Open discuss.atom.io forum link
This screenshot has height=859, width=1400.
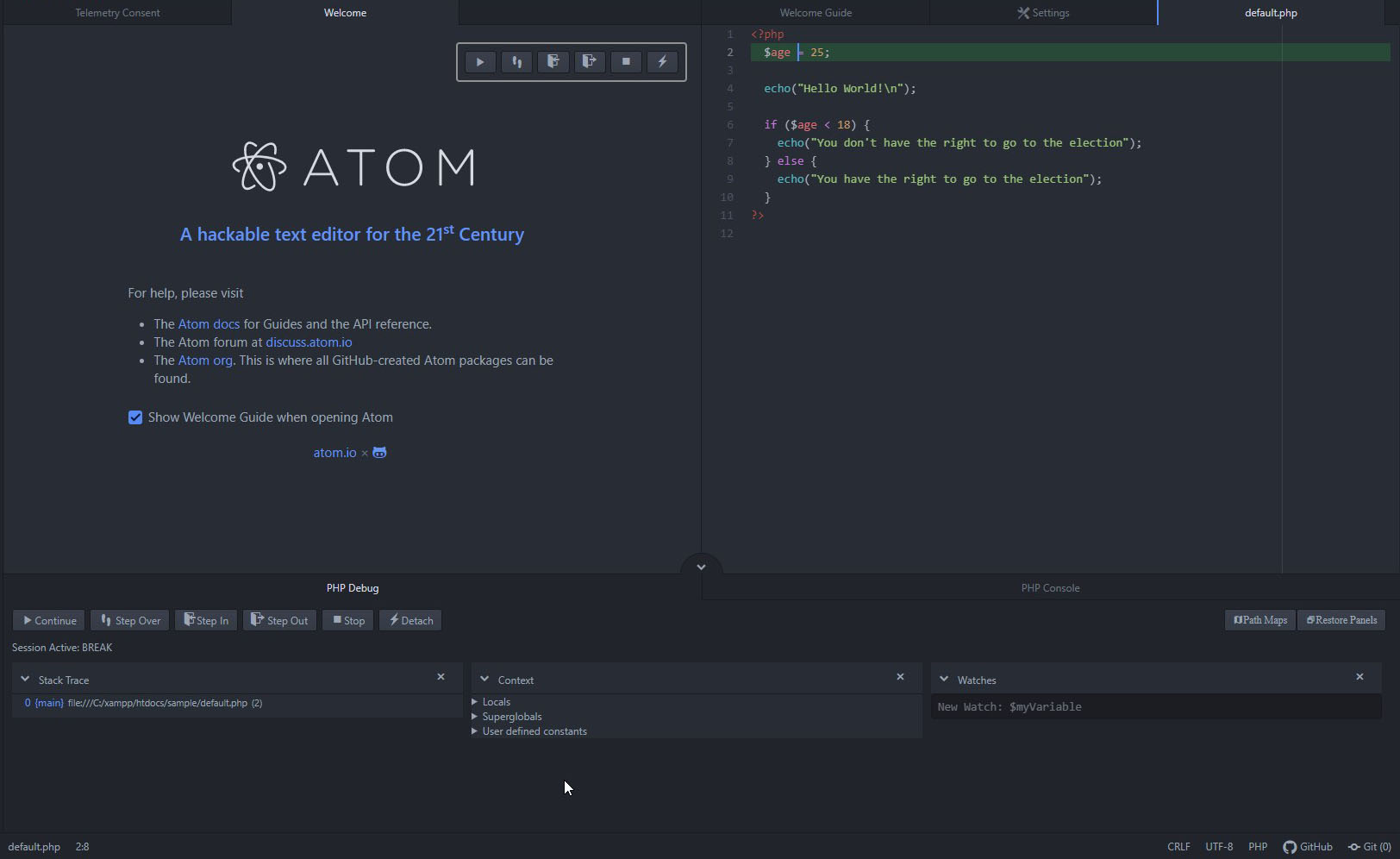[x=309, y=342]
